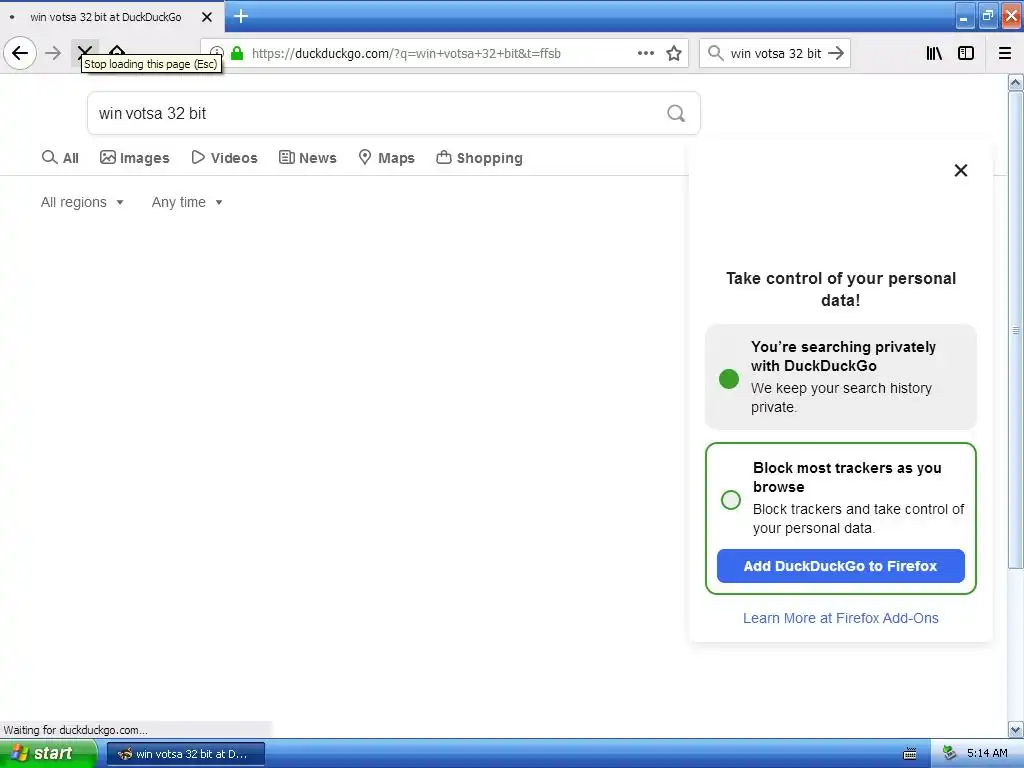Image resolution: width=1024 pixels, height=768 pixels.
Task: Click the scrollbar up arrow
Action: [1016, 82]
